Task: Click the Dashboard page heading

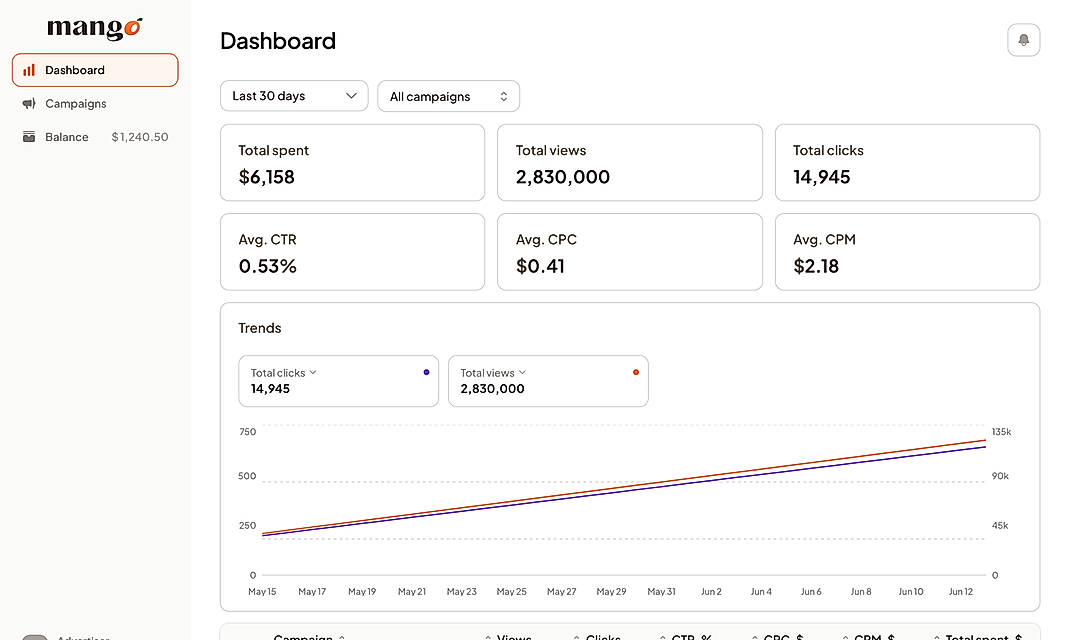Action: [278, 41]
